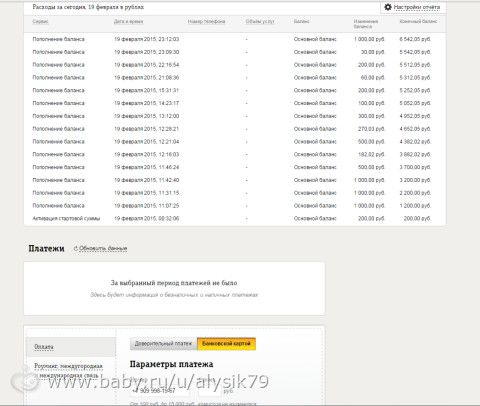Click the Конечный баланс column header
Image resolution: width=480 pixels, height=406 pixels.
pyautogui.click(x=418, y=22)
